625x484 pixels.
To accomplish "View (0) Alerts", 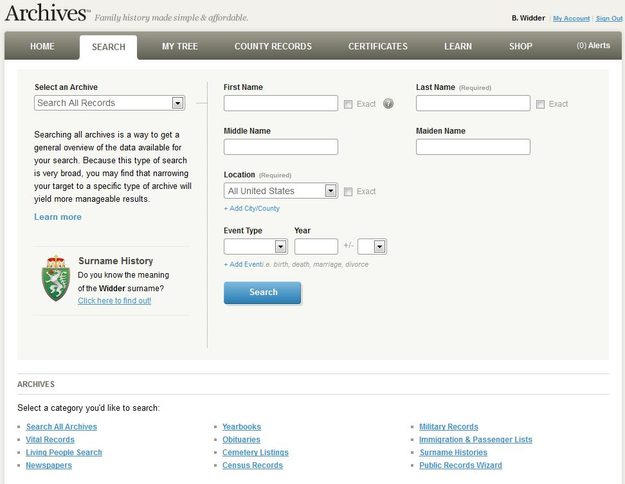I will [593, 45].
